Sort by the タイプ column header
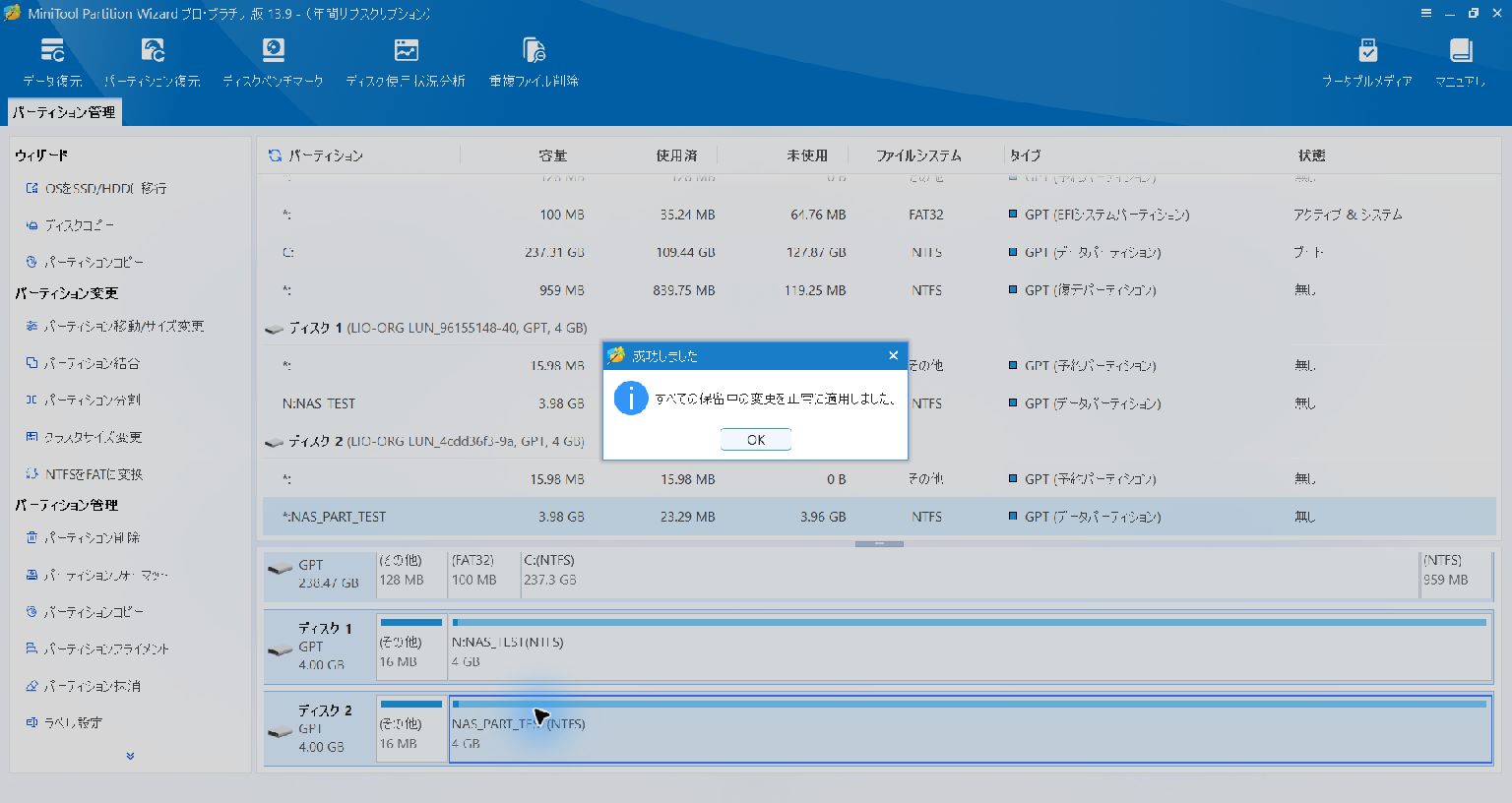Screen dimensions: 1512x803 (1025, 155)
